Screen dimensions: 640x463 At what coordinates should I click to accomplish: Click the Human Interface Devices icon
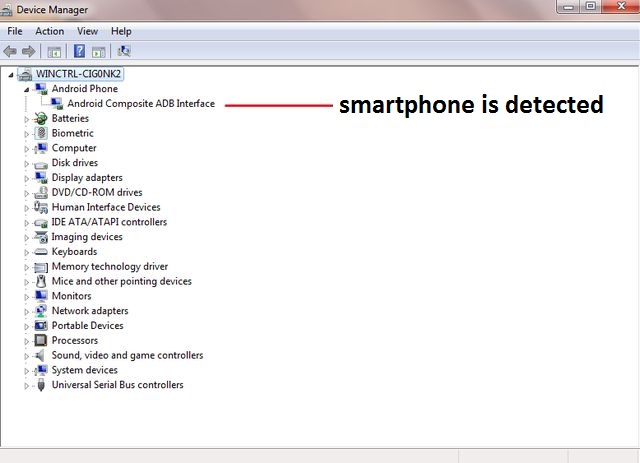click(x=41, y=207)
